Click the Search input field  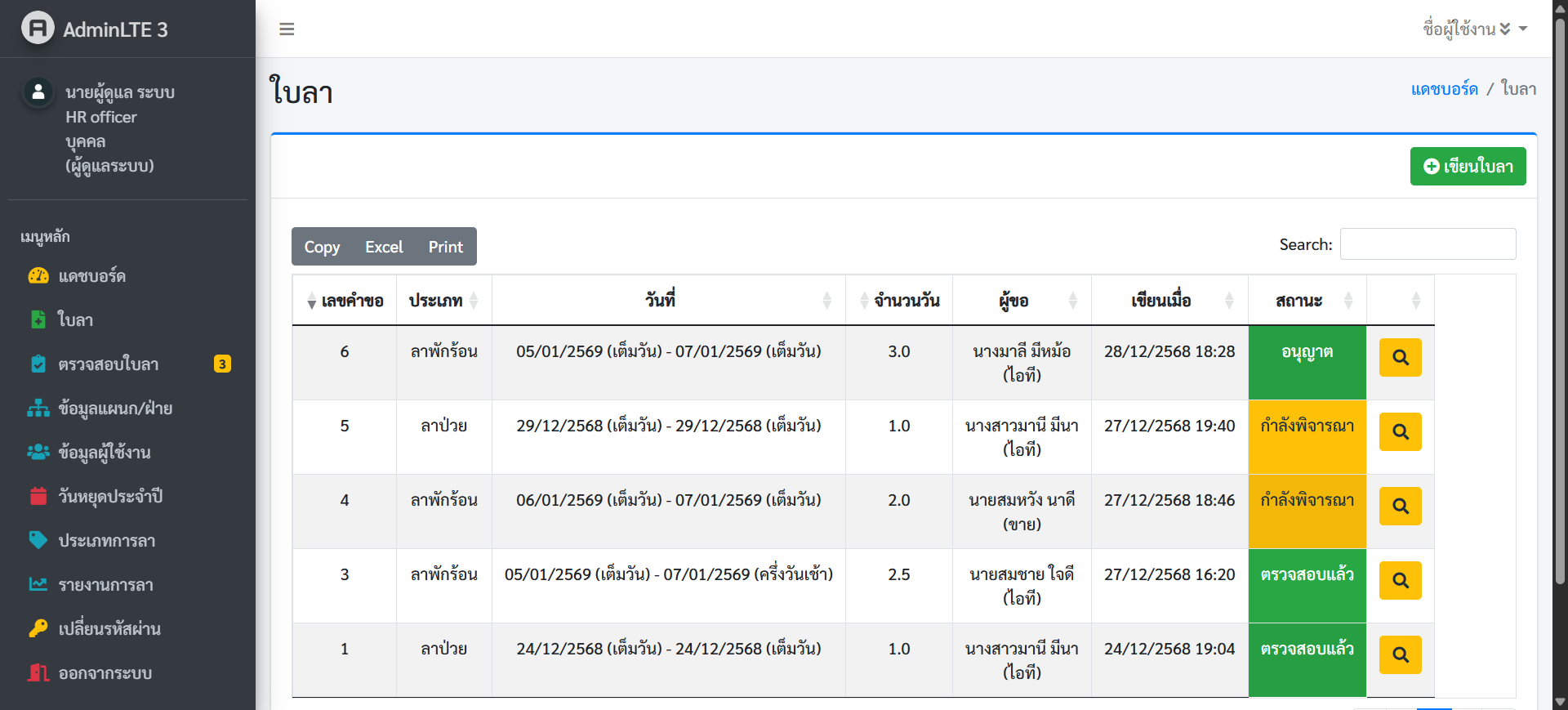coord(1428,244)
